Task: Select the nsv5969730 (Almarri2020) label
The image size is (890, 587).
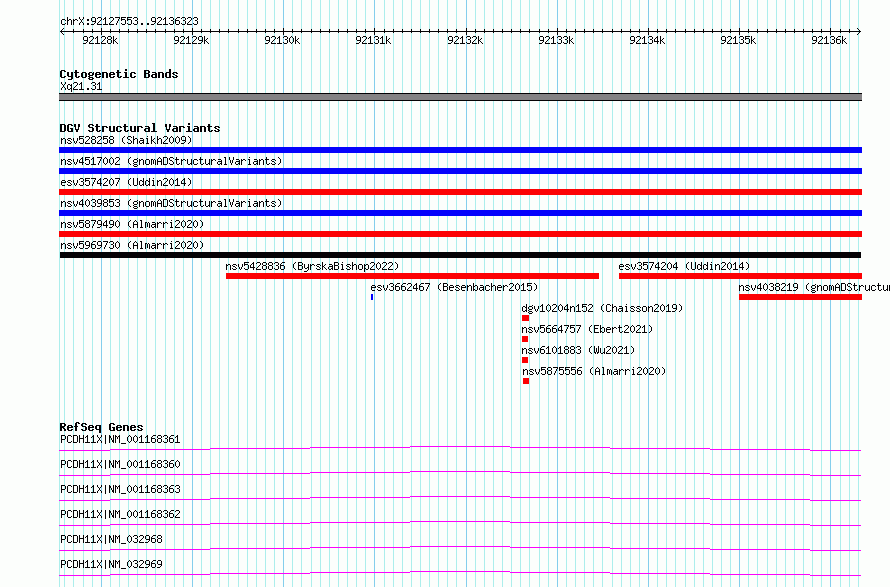Action: tap(132, 245)
